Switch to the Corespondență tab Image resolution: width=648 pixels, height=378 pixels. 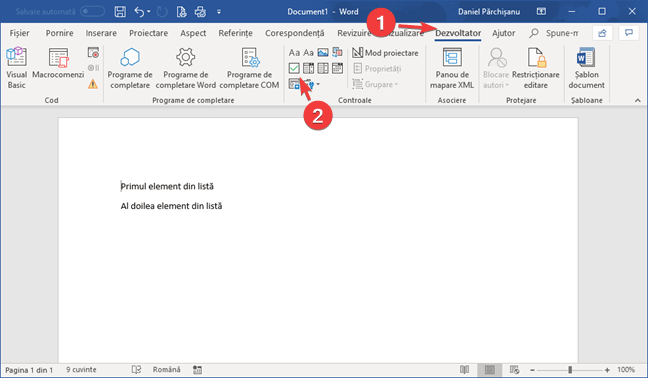pos(295,33)
